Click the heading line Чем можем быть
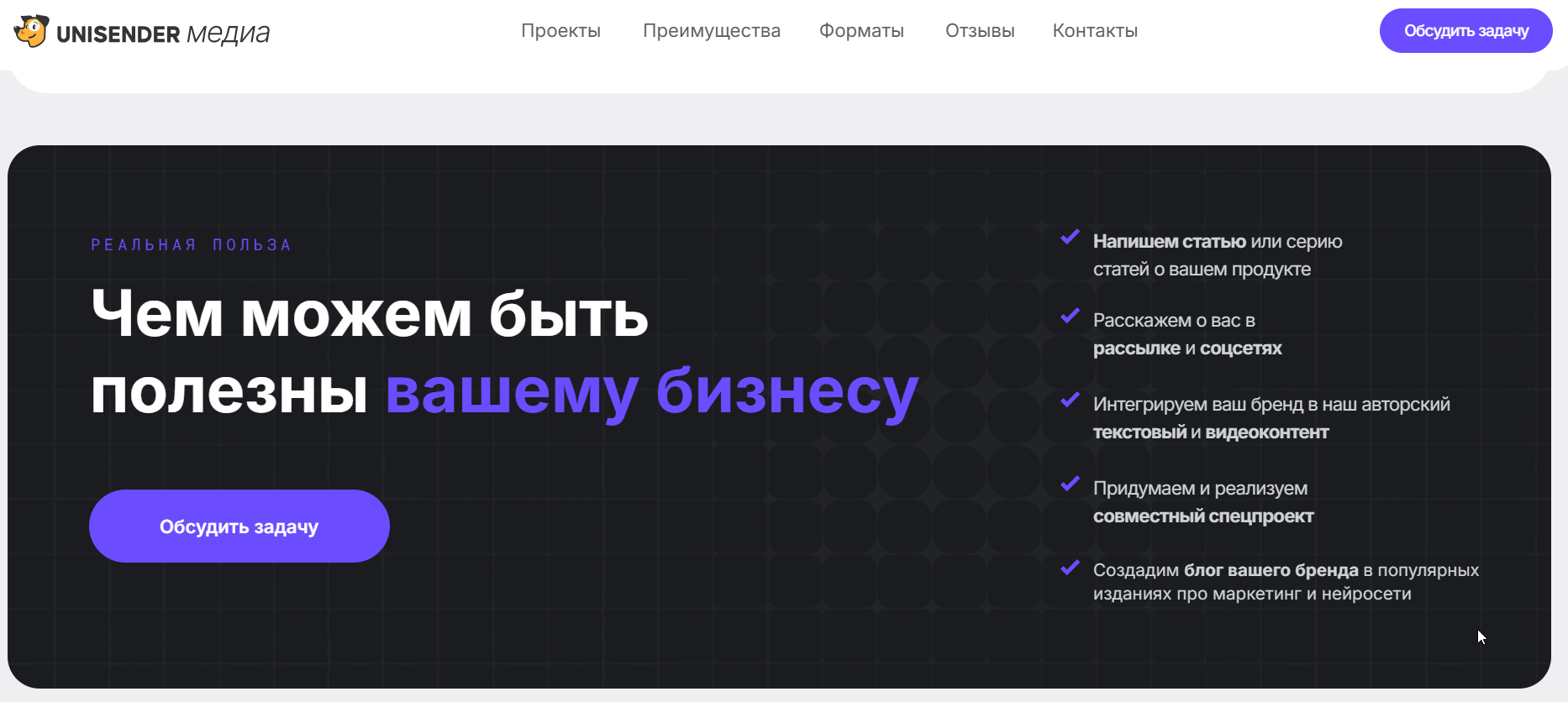Image resolution: width=1568 pixels, height=702 pixels. (x=370, y=314)
